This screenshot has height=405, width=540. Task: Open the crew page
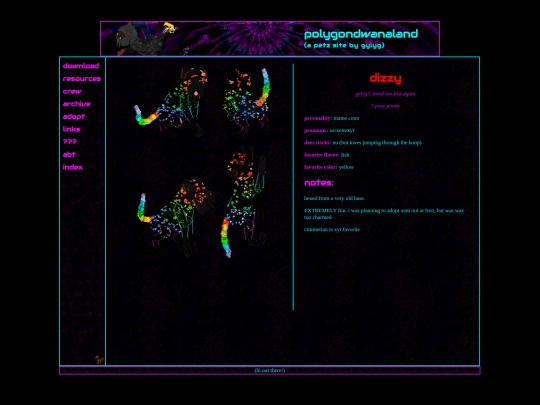pos(72,91)
